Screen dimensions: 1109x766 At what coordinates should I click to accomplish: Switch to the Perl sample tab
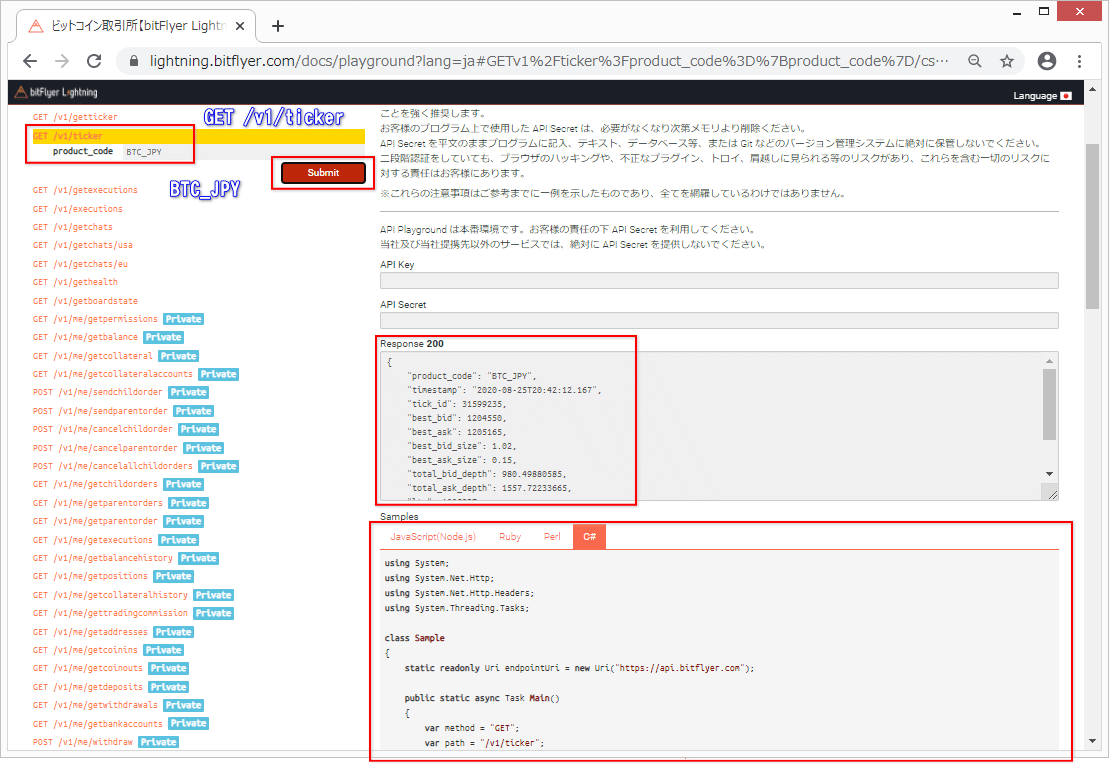click(551, 536)
